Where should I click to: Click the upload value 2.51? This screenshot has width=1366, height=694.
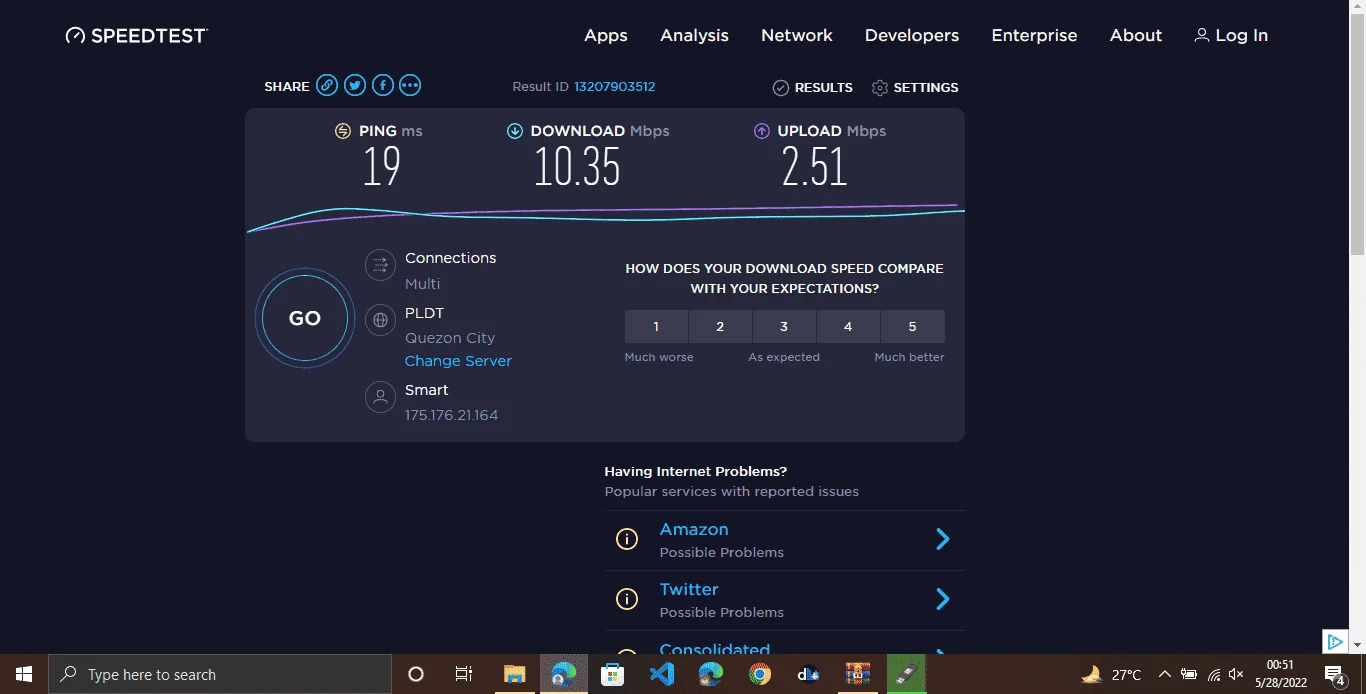815,167
